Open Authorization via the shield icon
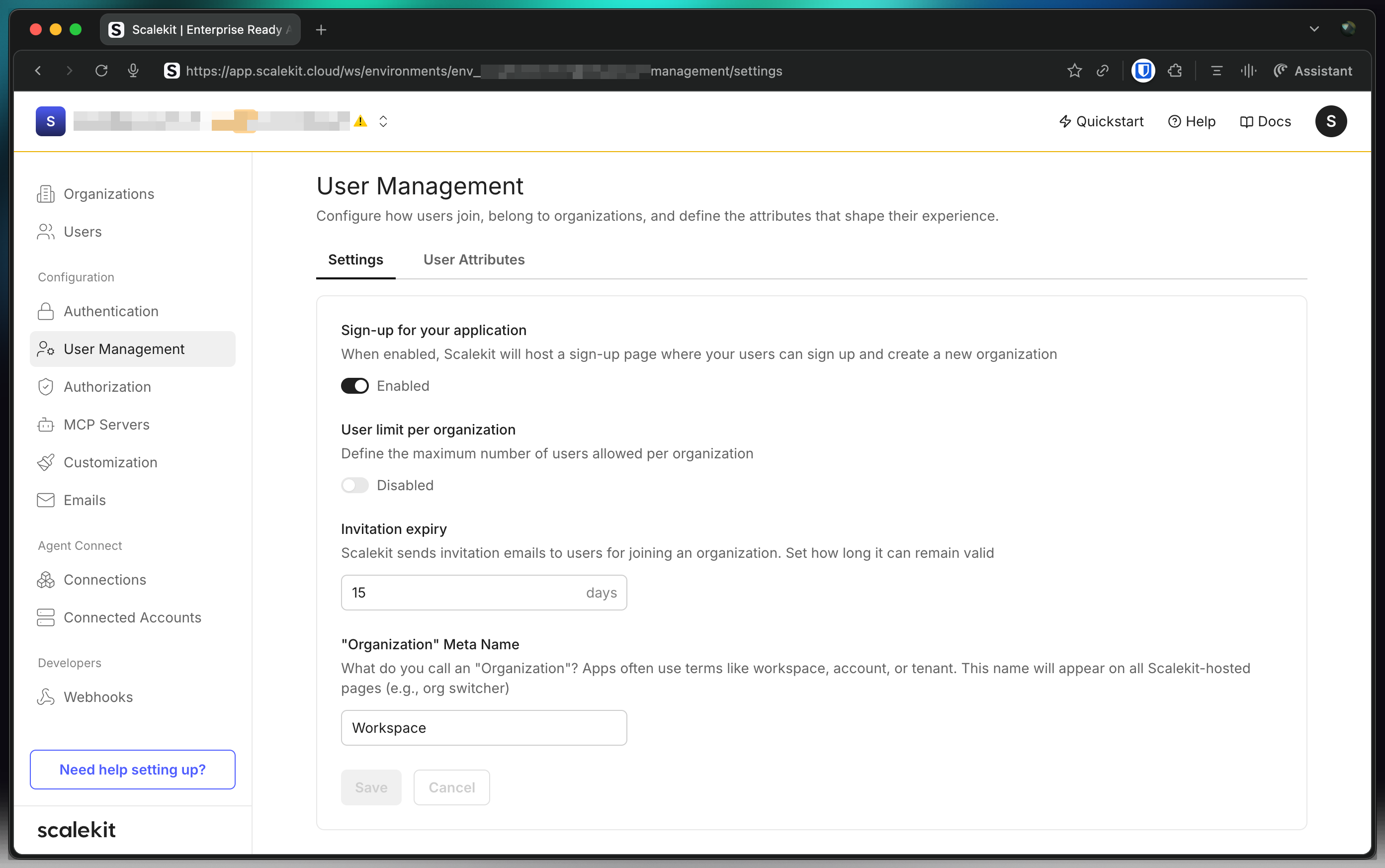The width and height of the screenshot is (1385, 868). [x=45, y=387]
